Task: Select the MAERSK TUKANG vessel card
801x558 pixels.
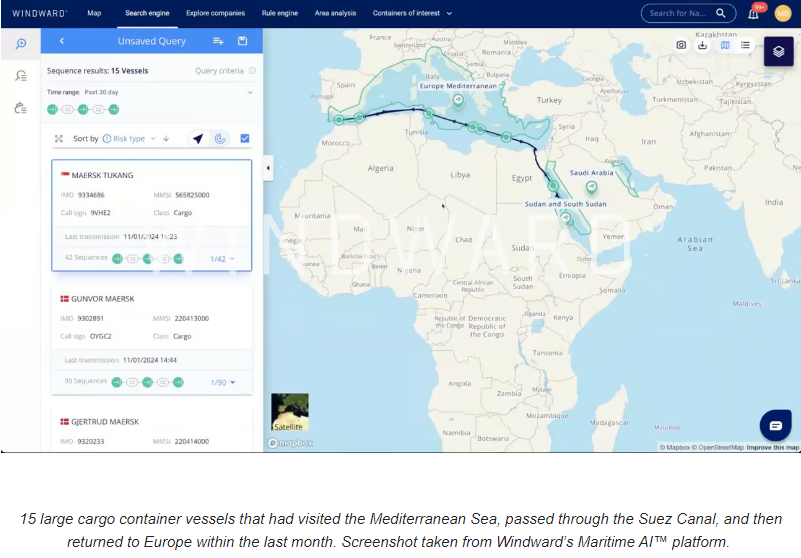Action: point(152,215)
